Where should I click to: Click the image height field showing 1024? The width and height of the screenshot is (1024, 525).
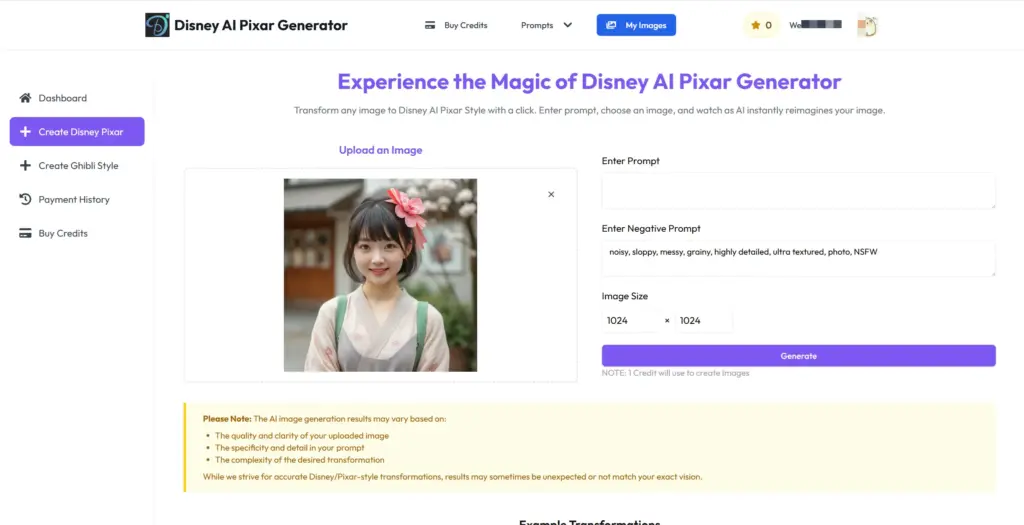[x=704, y=321]
